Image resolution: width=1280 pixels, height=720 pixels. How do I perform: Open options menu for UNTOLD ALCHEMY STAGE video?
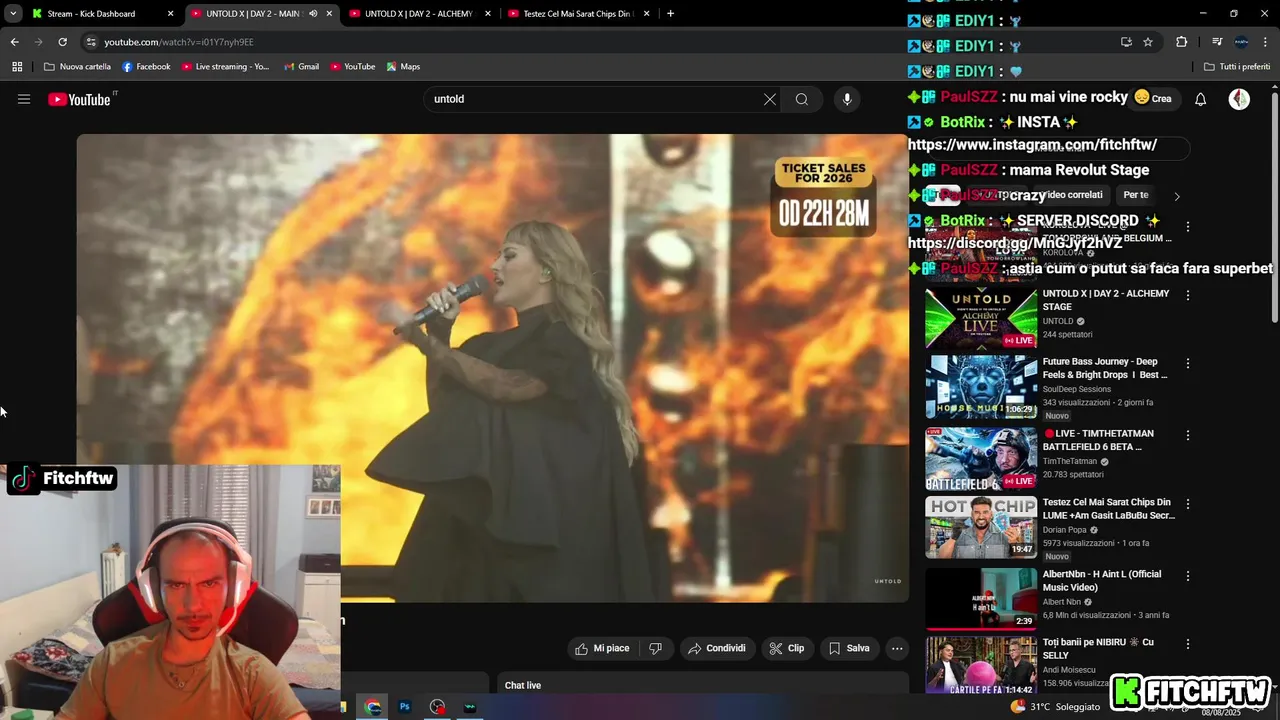click(1188, 295)
